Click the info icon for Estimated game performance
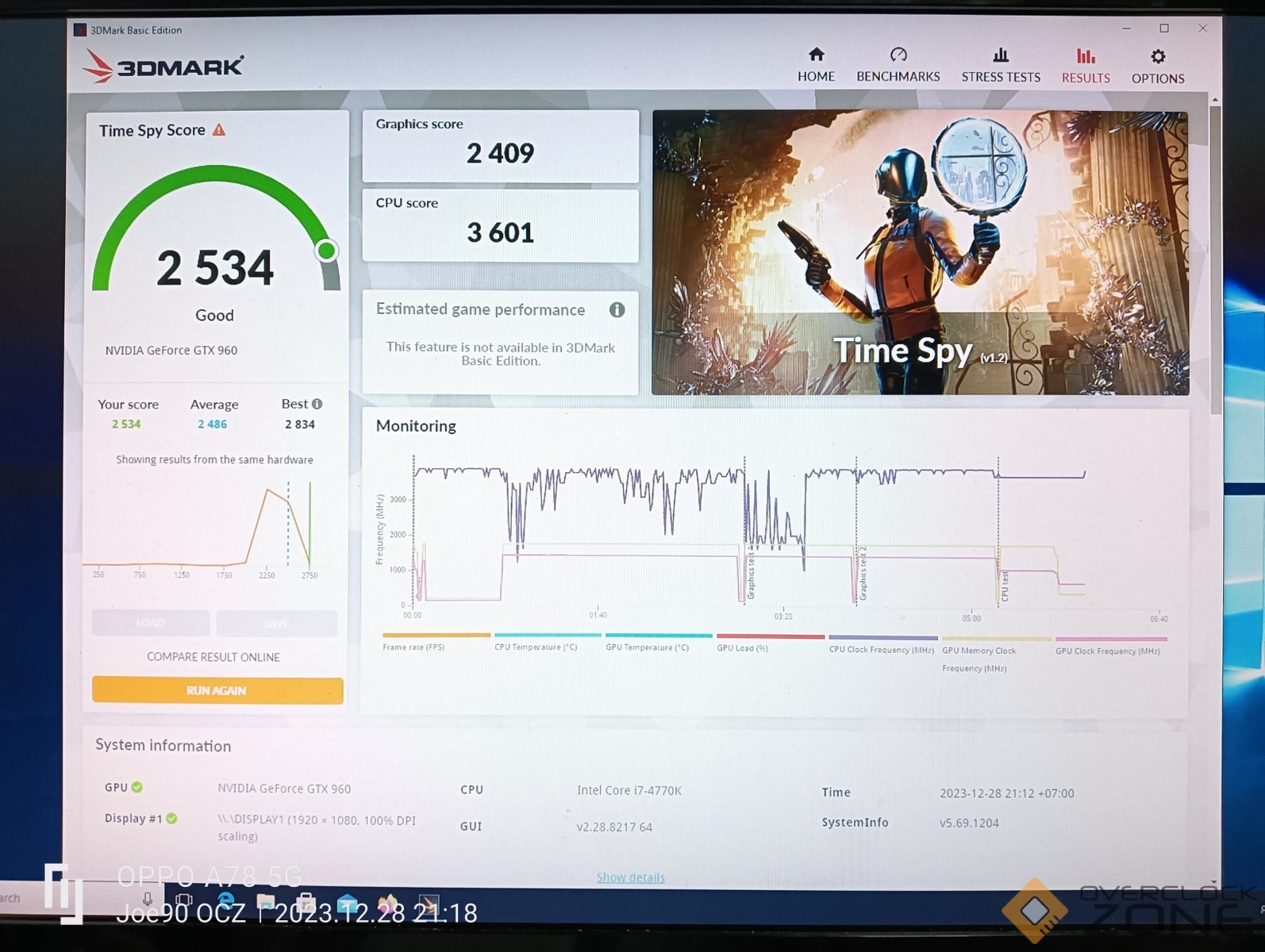The height and width of the screenshot is (952, 1265). coord(617,309)
